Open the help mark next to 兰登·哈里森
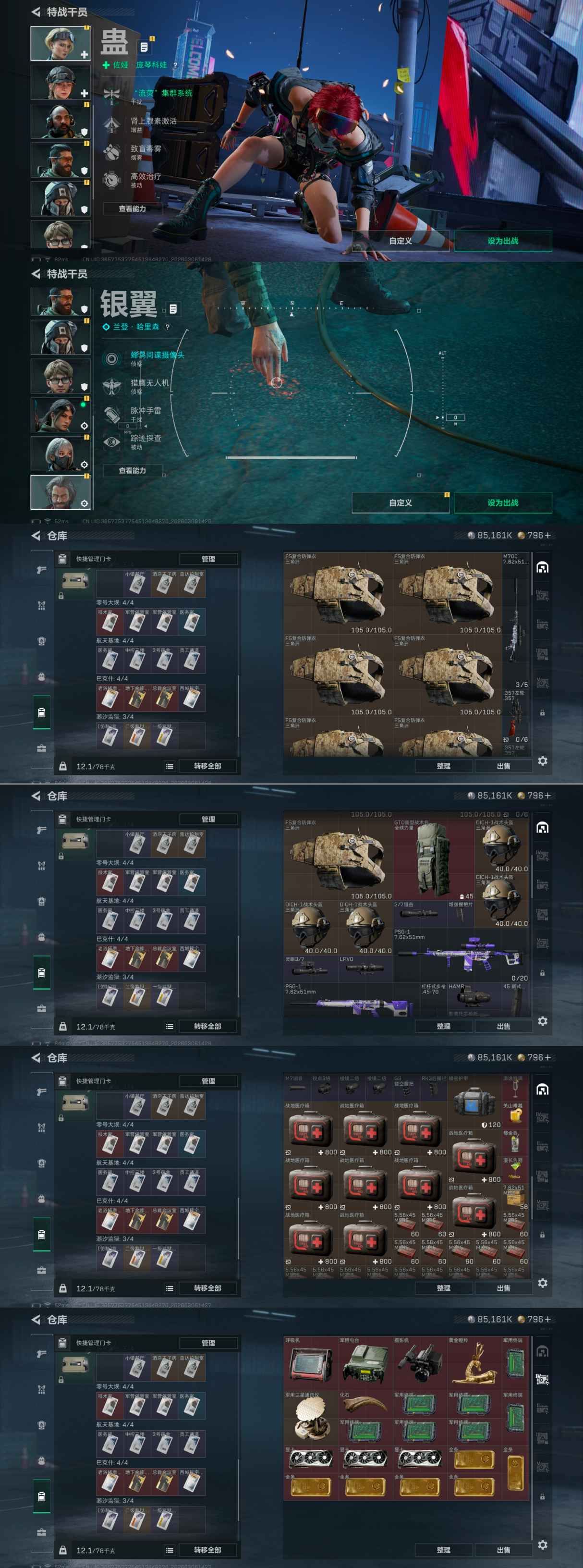Viewport: 583px width, 1568px height. click(167, 327)
